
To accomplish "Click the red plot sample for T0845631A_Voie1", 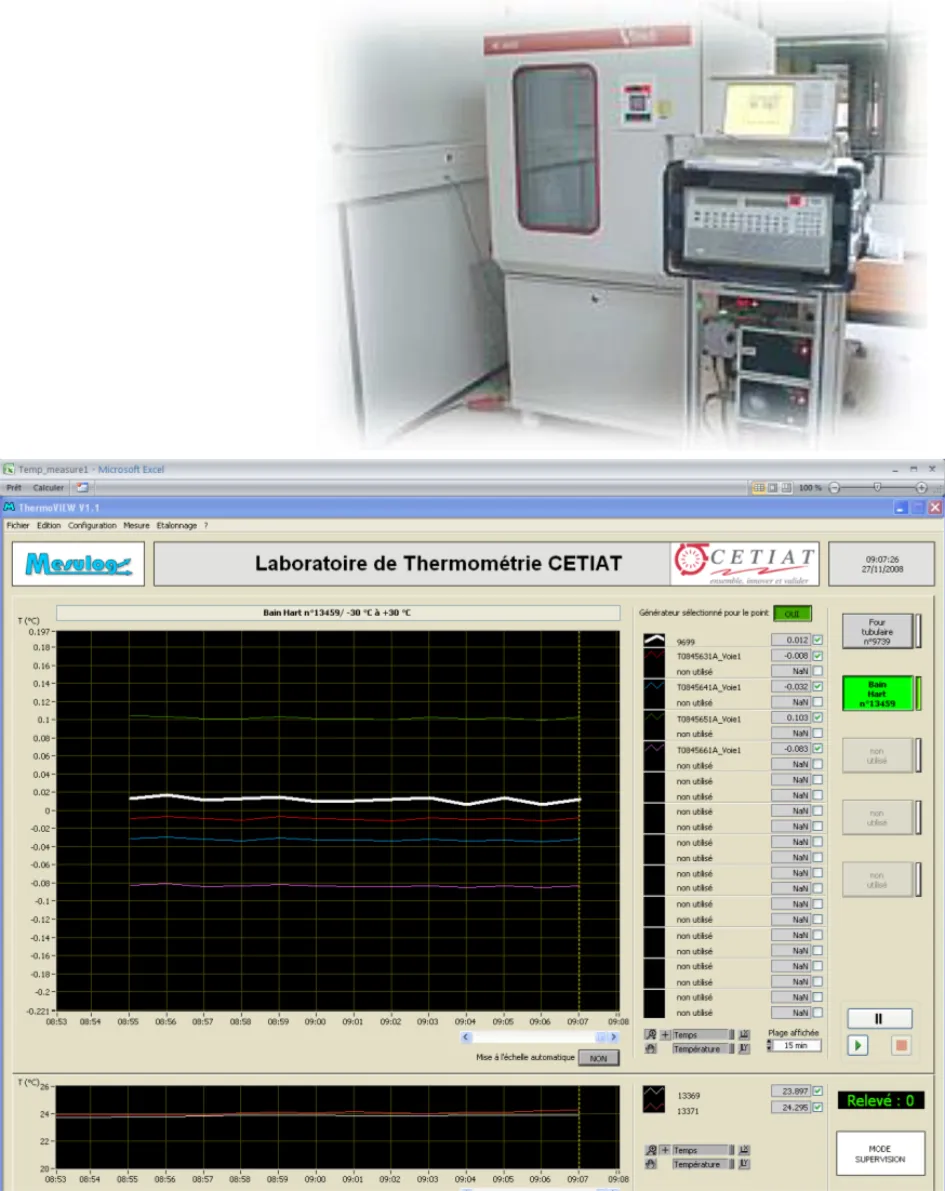I will click(x=654, y=656).
